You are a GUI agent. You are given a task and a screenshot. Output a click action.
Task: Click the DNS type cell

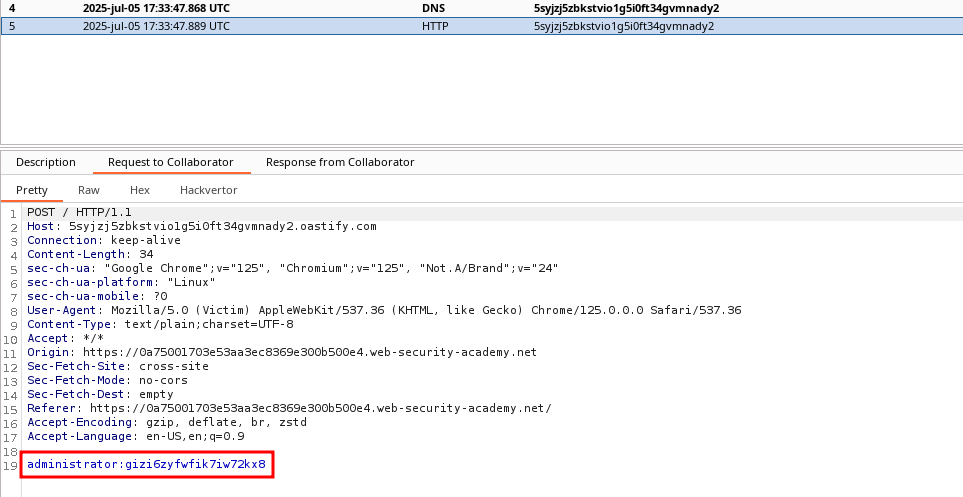pos(433,9)
